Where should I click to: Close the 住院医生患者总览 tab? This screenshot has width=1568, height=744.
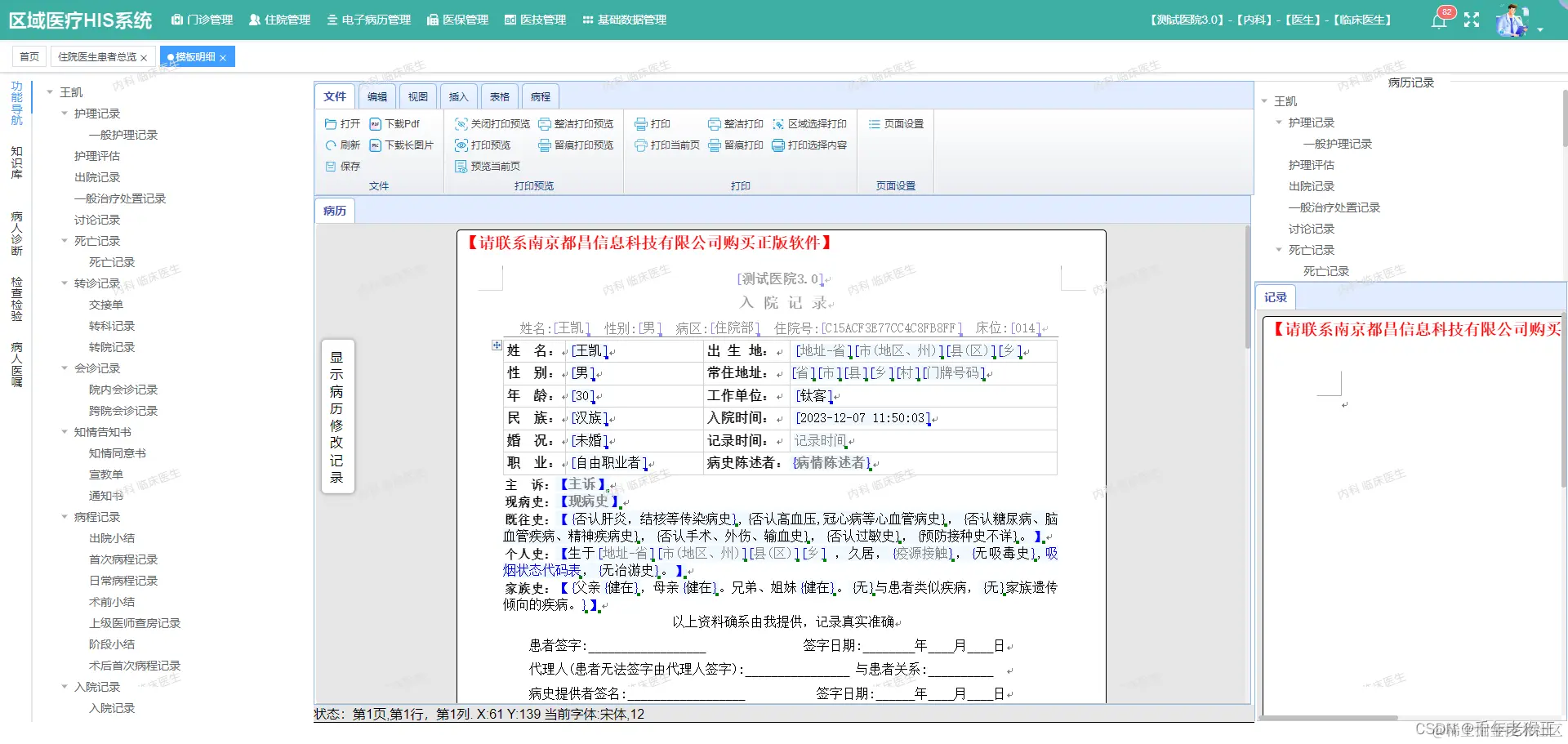tap(144, 57)
